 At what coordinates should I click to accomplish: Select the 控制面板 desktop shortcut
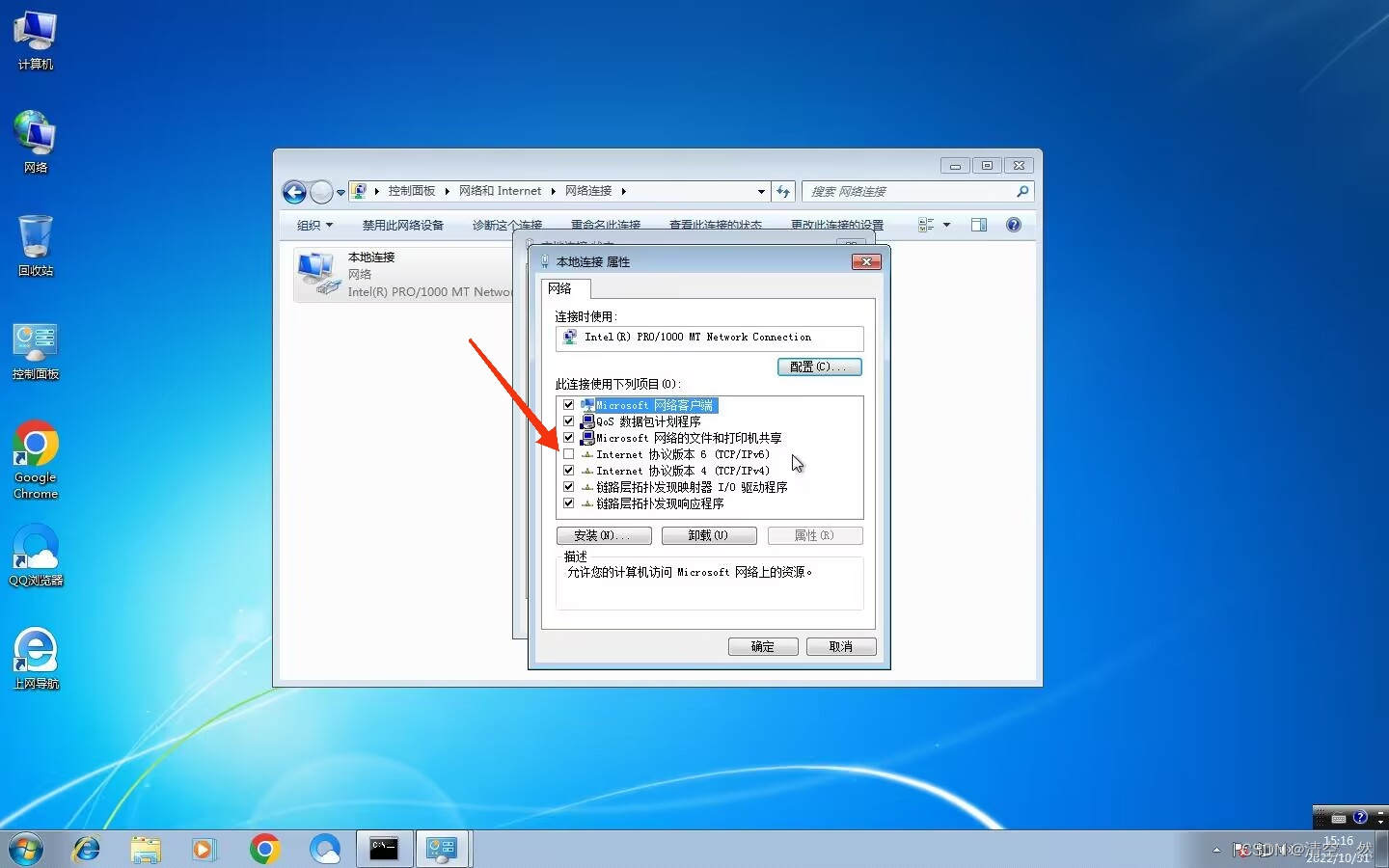coord(36,351)
